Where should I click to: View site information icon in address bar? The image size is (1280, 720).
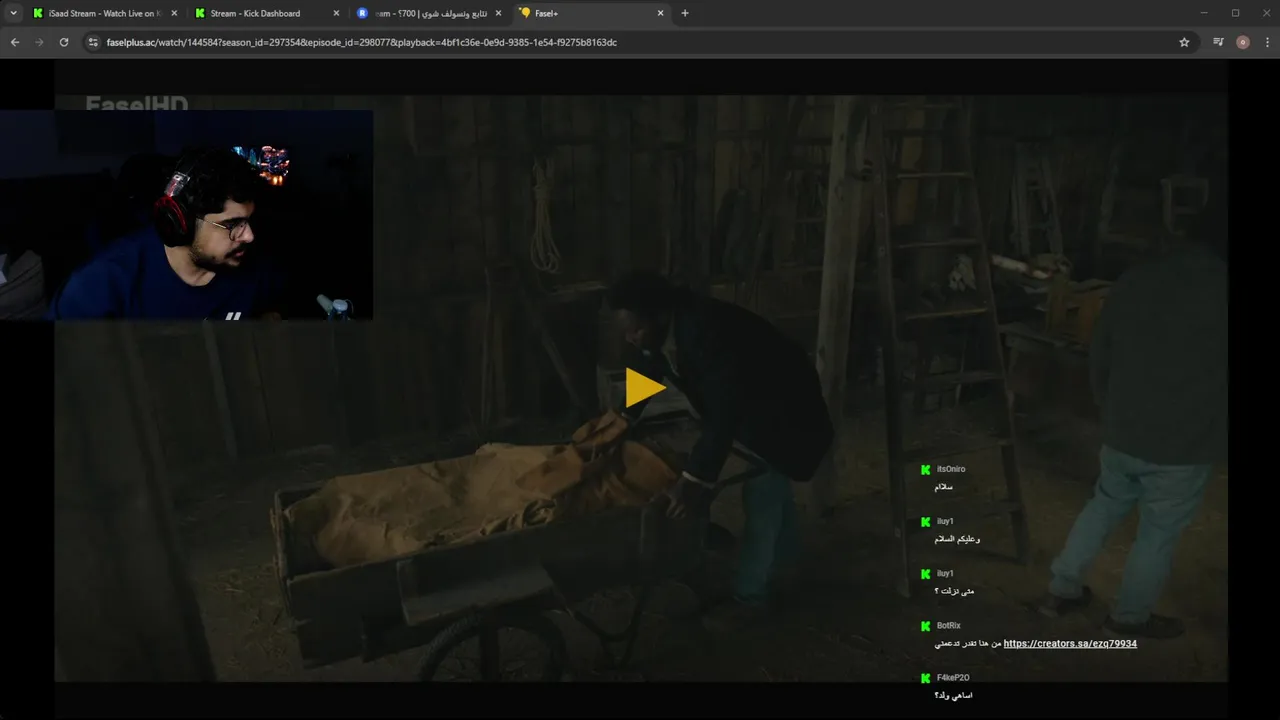point(93,42)
